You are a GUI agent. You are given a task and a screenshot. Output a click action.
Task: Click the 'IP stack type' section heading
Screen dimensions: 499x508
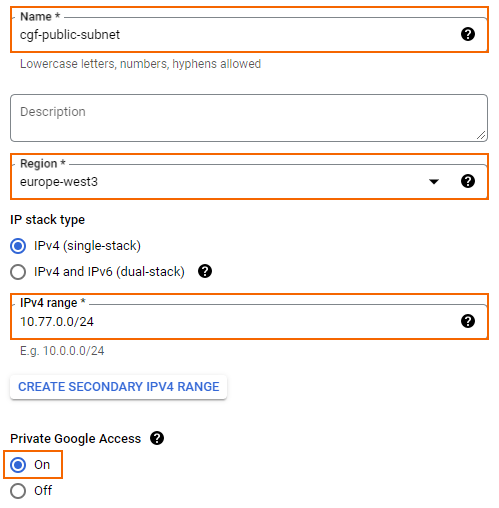[x=47, y=220]
